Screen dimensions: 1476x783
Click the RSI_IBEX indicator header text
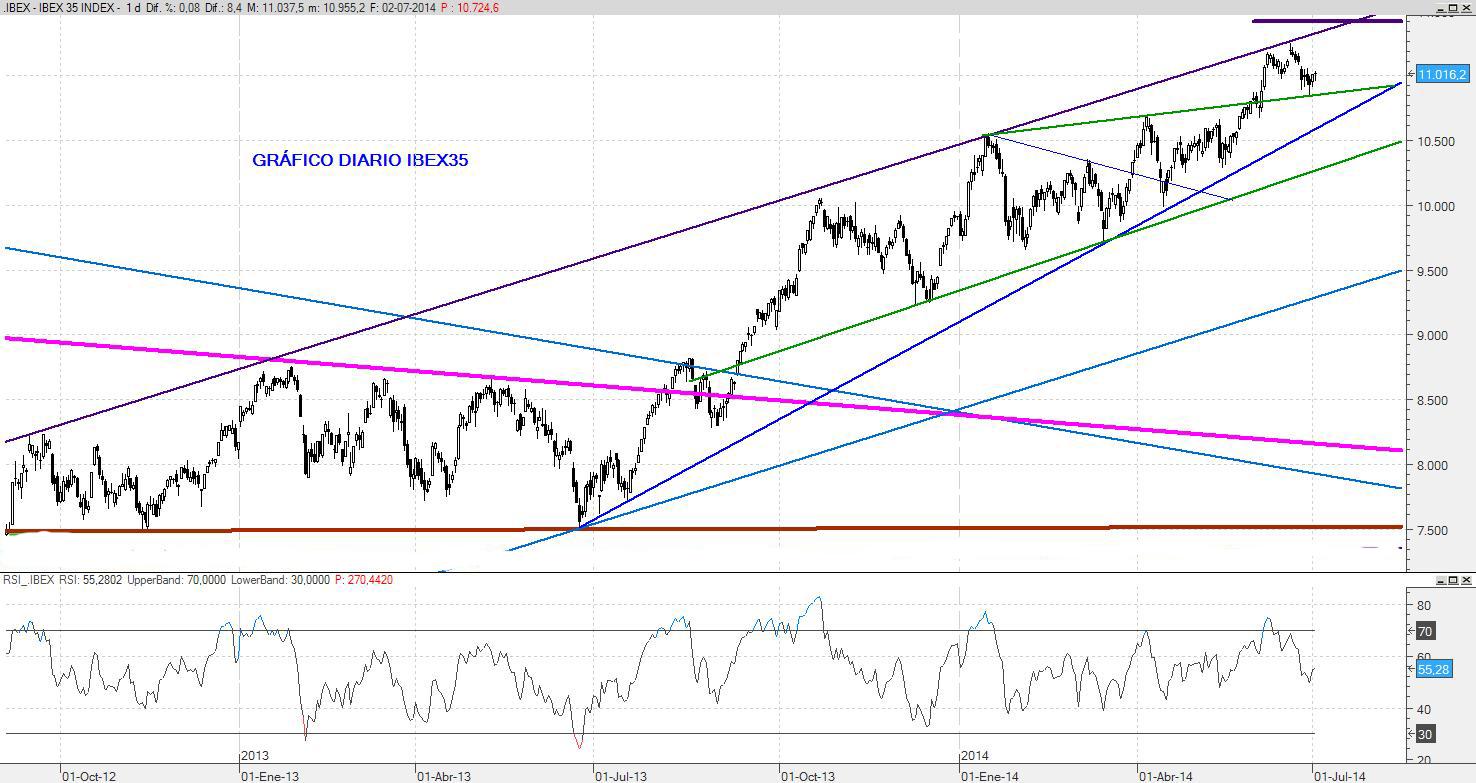[x=28, y=580]
